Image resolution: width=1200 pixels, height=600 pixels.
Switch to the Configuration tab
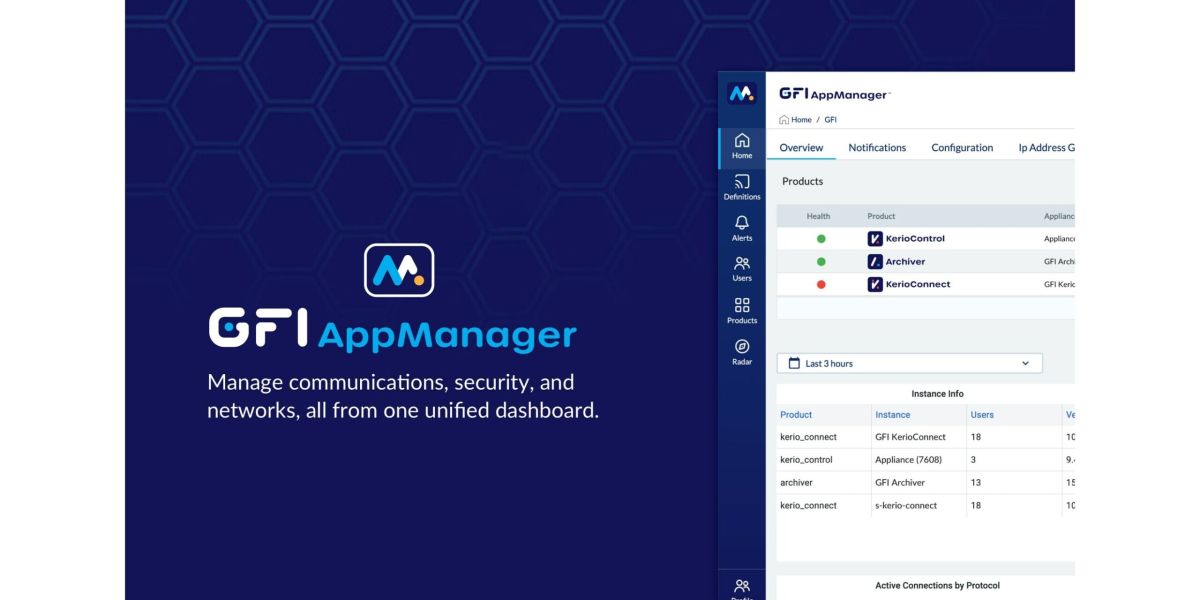tap(962, 148)
